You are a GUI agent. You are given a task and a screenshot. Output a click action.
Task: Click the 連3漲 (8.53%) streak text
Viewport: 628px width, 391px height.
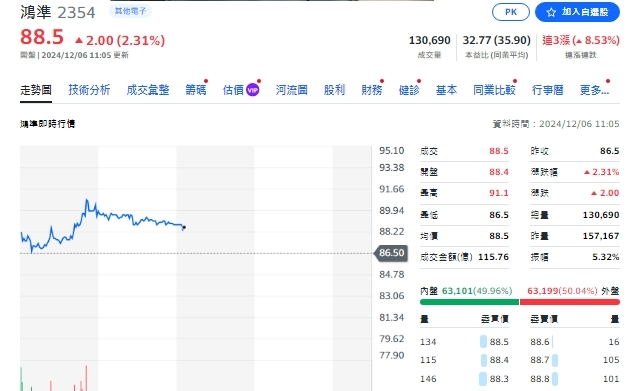581,40
